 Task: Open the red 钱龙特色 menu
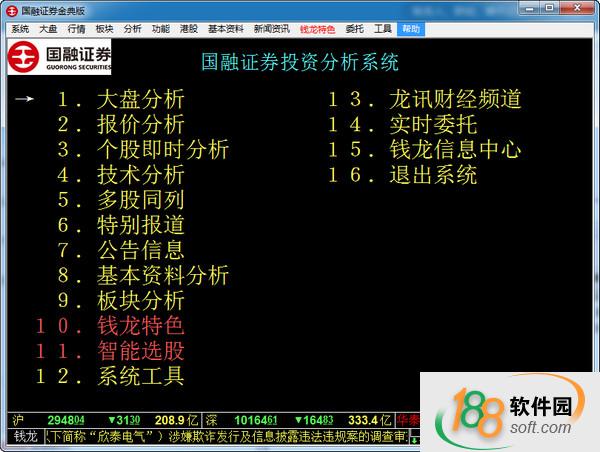coord(317,29)
